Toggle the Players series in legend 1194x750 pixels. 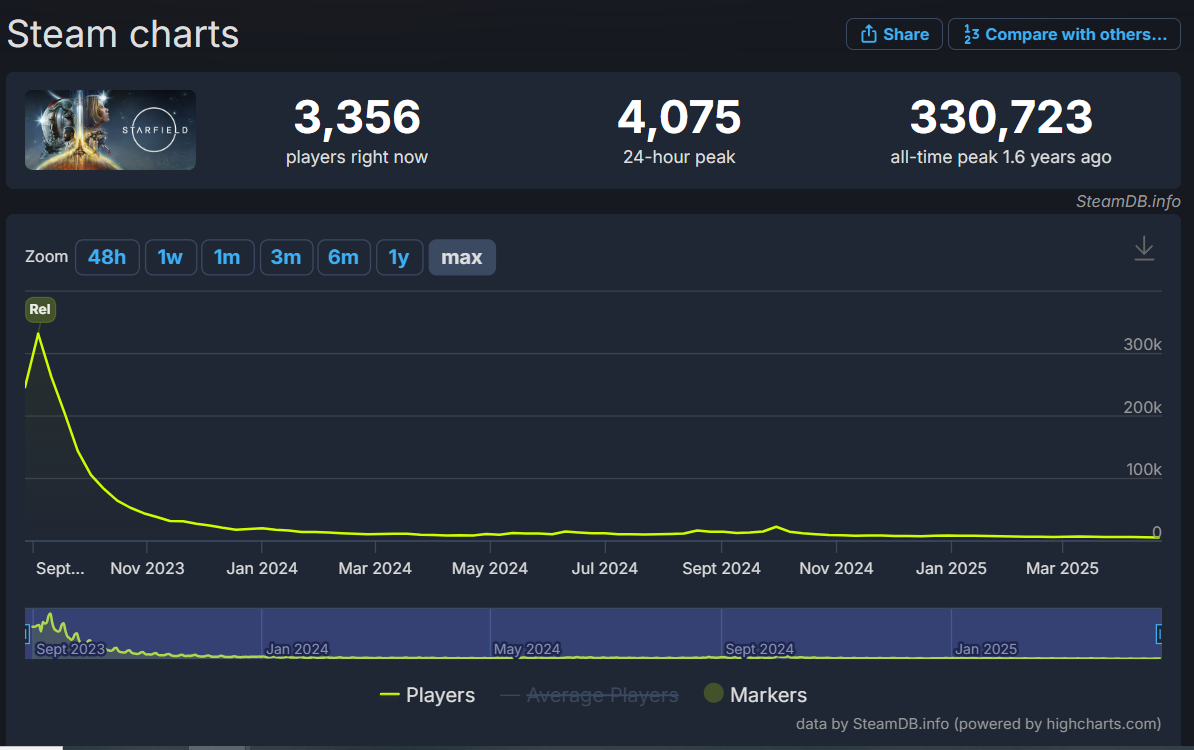tap(427, 694)
